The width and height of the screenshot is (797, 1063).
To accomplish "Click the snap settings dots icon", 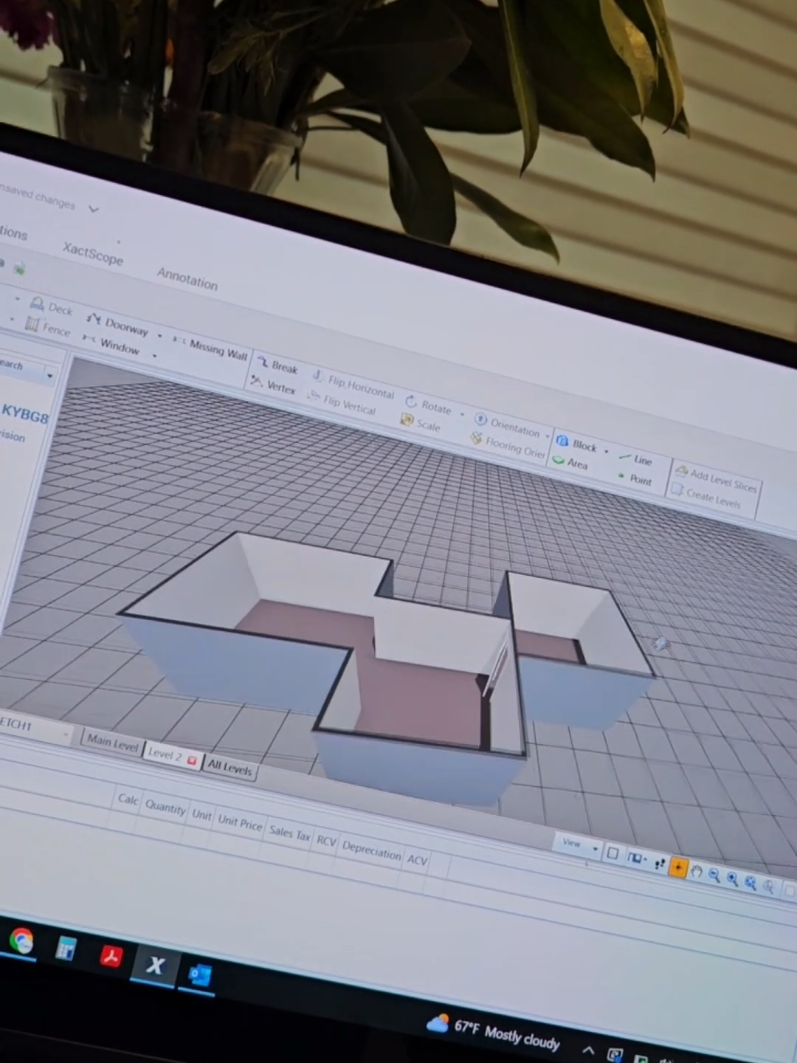I will (x=659, y=864).
